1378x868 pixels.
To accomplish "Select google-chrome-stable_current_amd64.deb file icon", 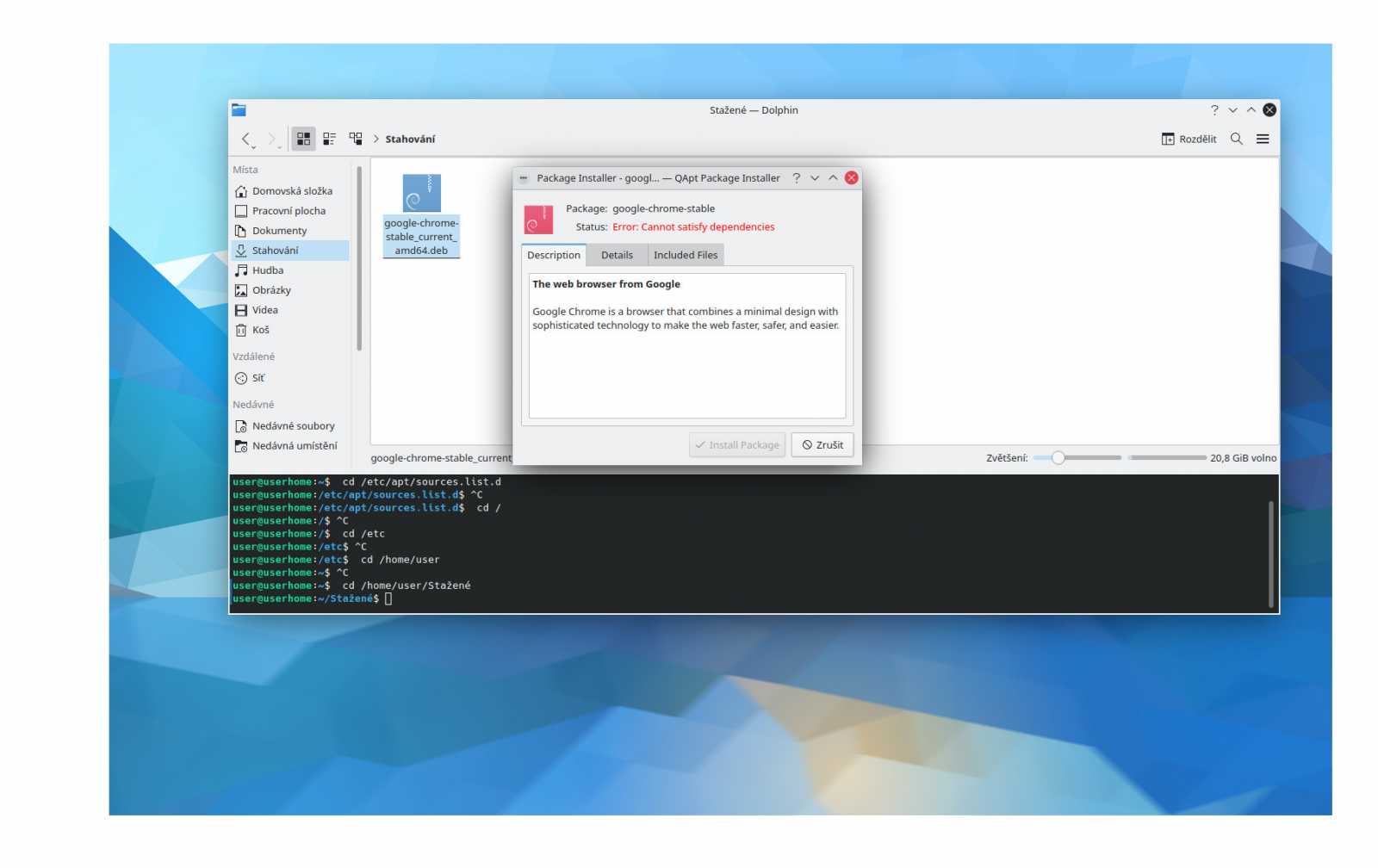I will tap(421, 193).
